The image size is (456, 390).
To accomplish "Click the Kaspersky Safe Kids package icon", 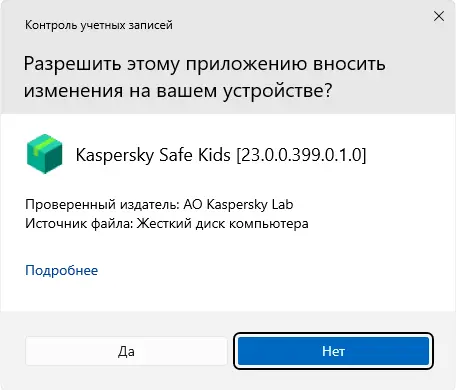I will pos(44,154).
